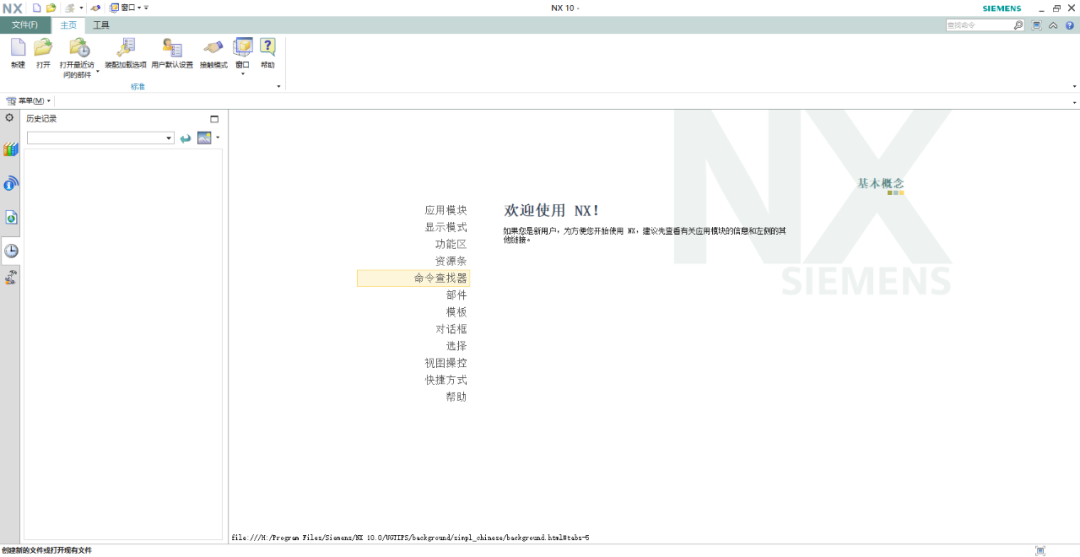The width and height of the screenshot is (1080, 557).
Task: Minimize the ribbon with the chevron icon
Action: [1053, 25]
